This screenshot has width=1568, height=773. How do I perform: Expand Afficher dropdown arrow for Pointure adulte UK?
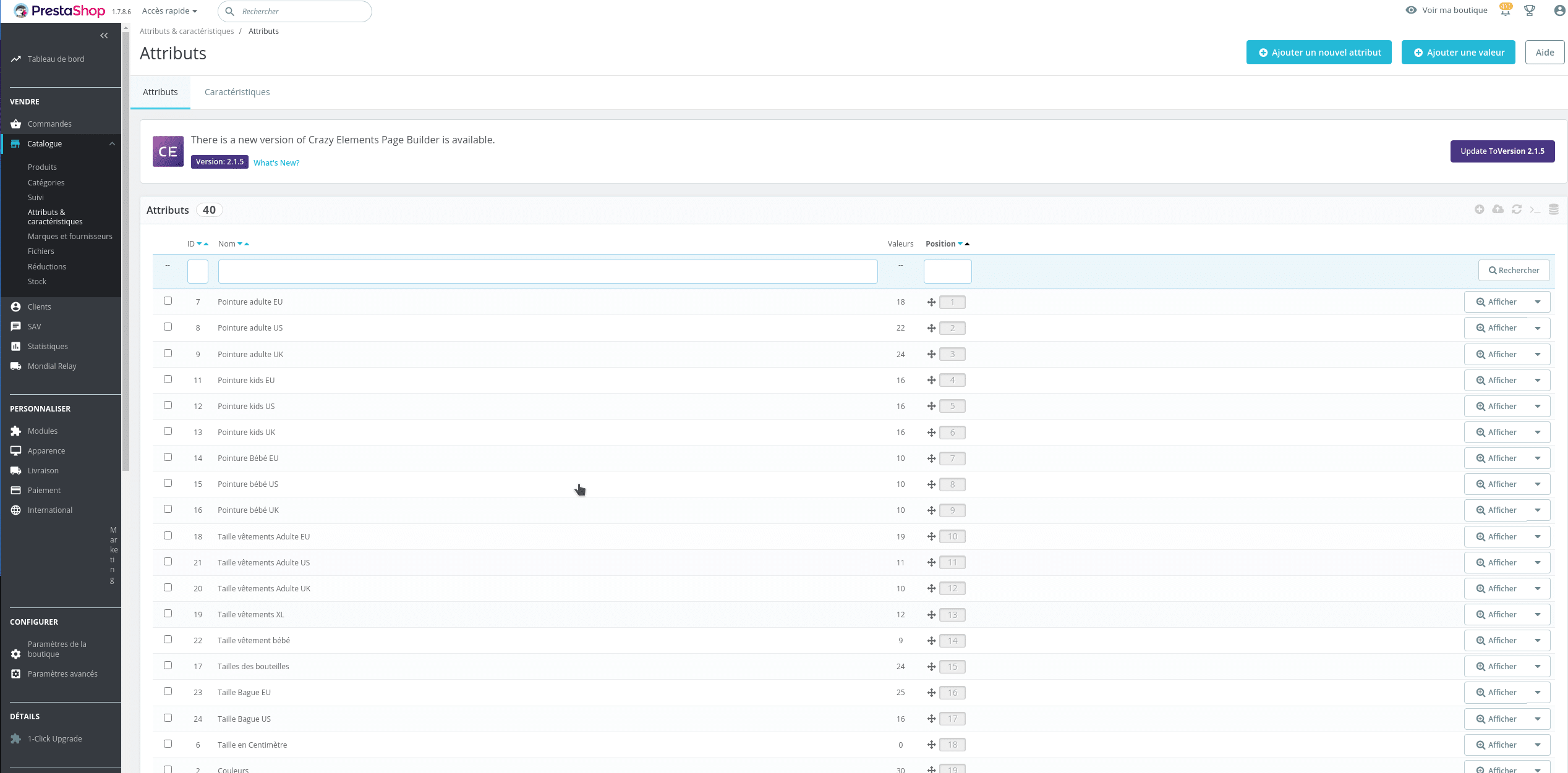1538,354
